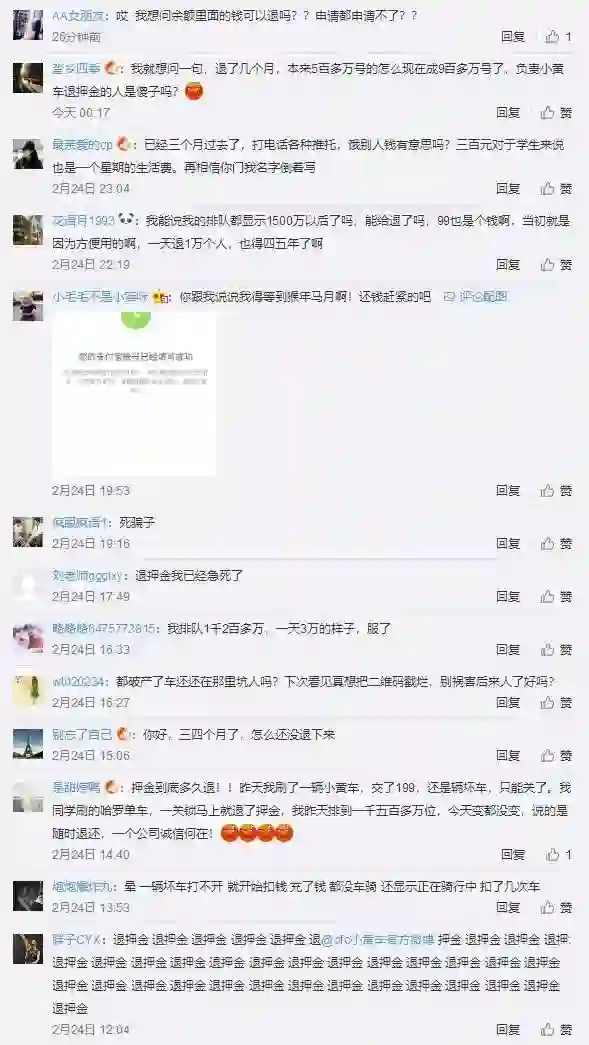Open profile of user 是甜�B鸭

(x=77, y=787)
